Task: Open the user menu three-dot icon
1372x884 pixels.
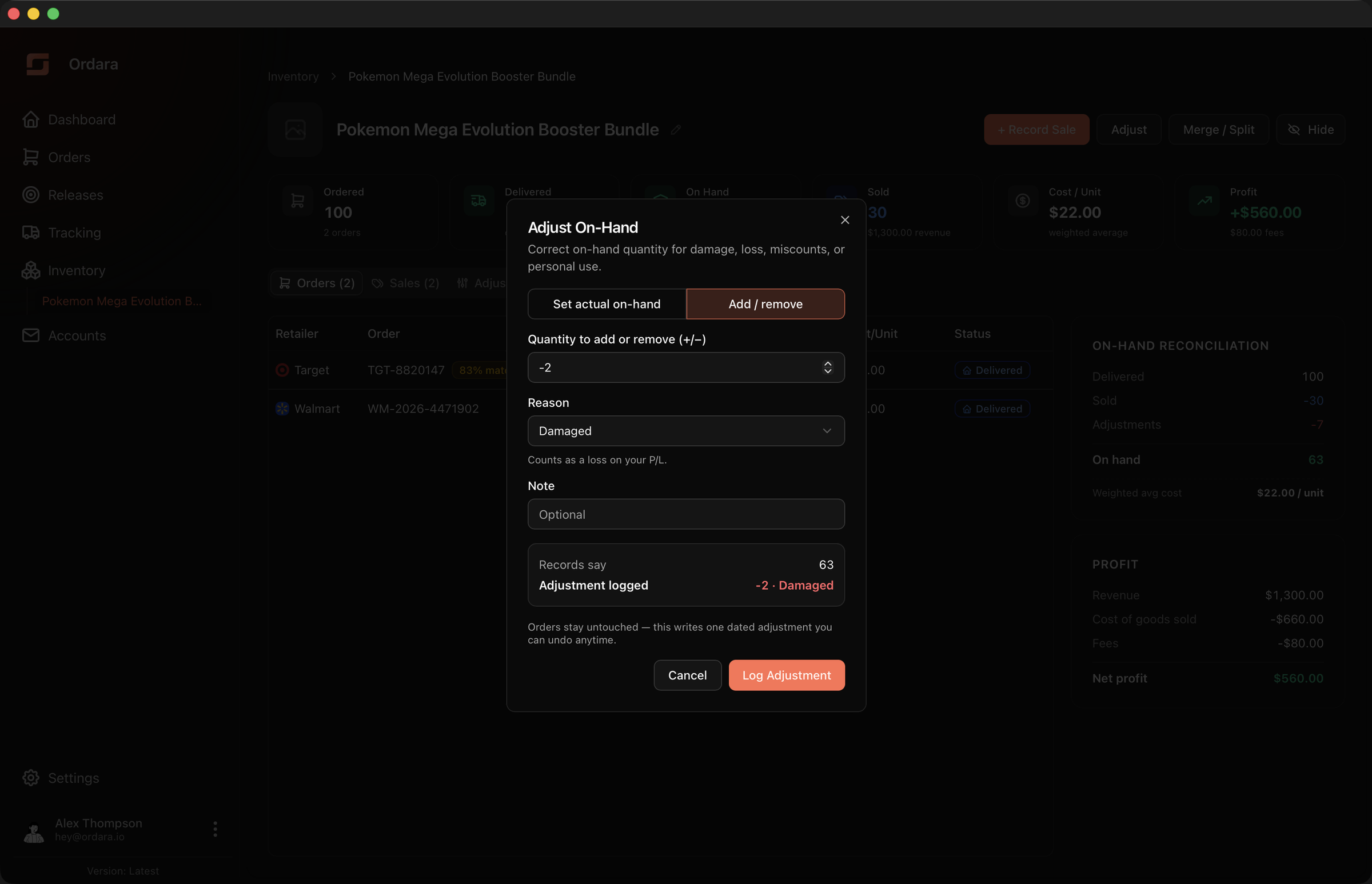Action: click(x=216, y=829)
